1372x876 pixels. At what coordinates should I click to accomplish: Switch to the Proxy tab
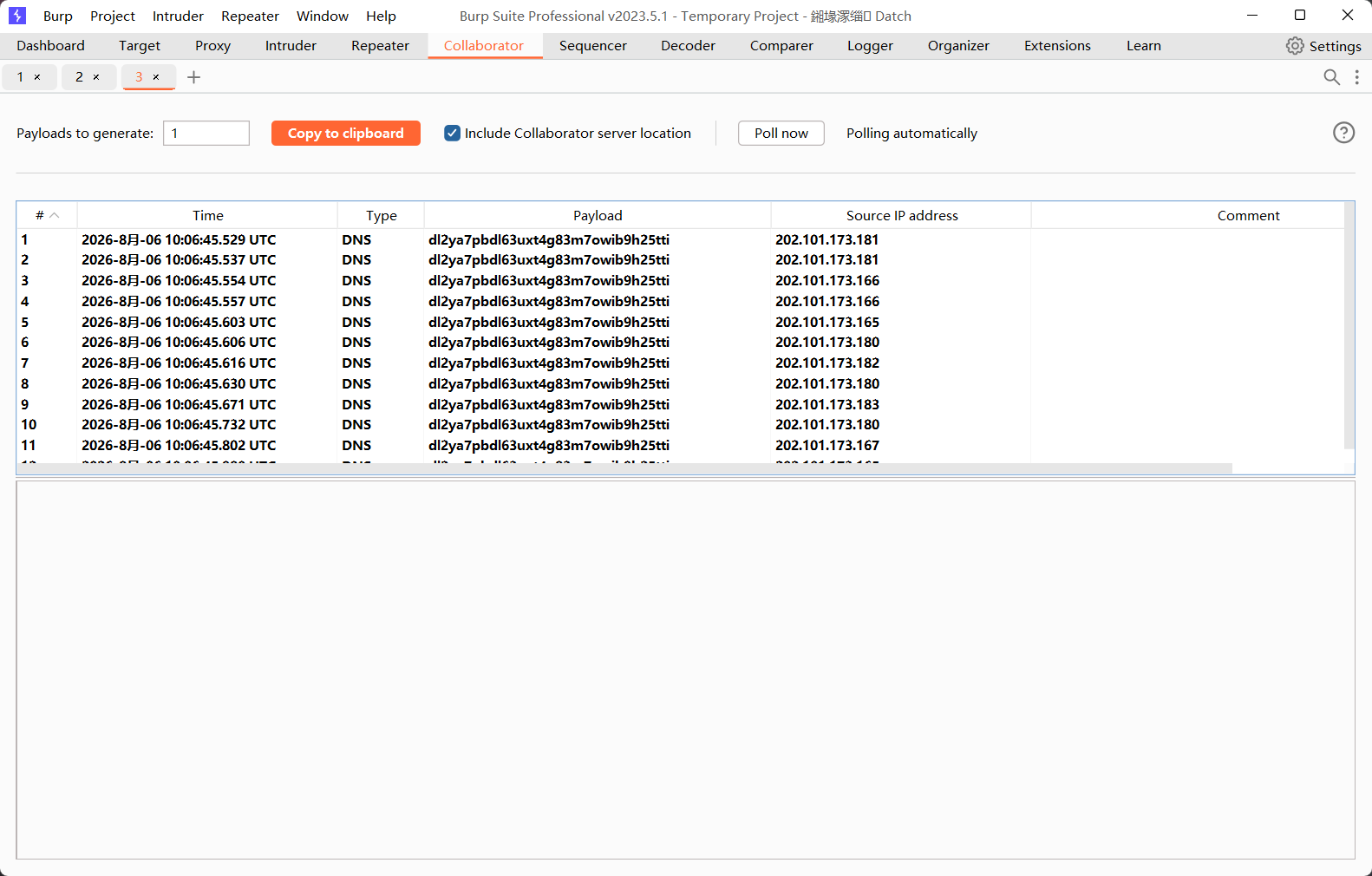pos(212,46)
